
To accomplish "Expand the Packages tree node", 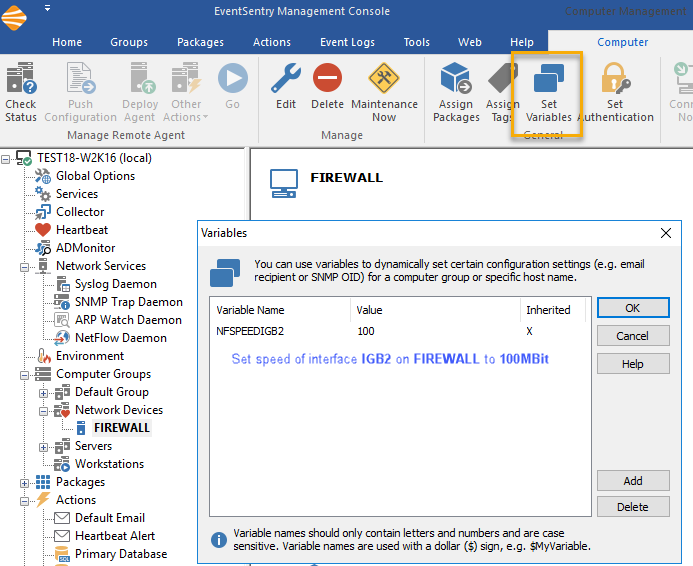I will [24, 483].
